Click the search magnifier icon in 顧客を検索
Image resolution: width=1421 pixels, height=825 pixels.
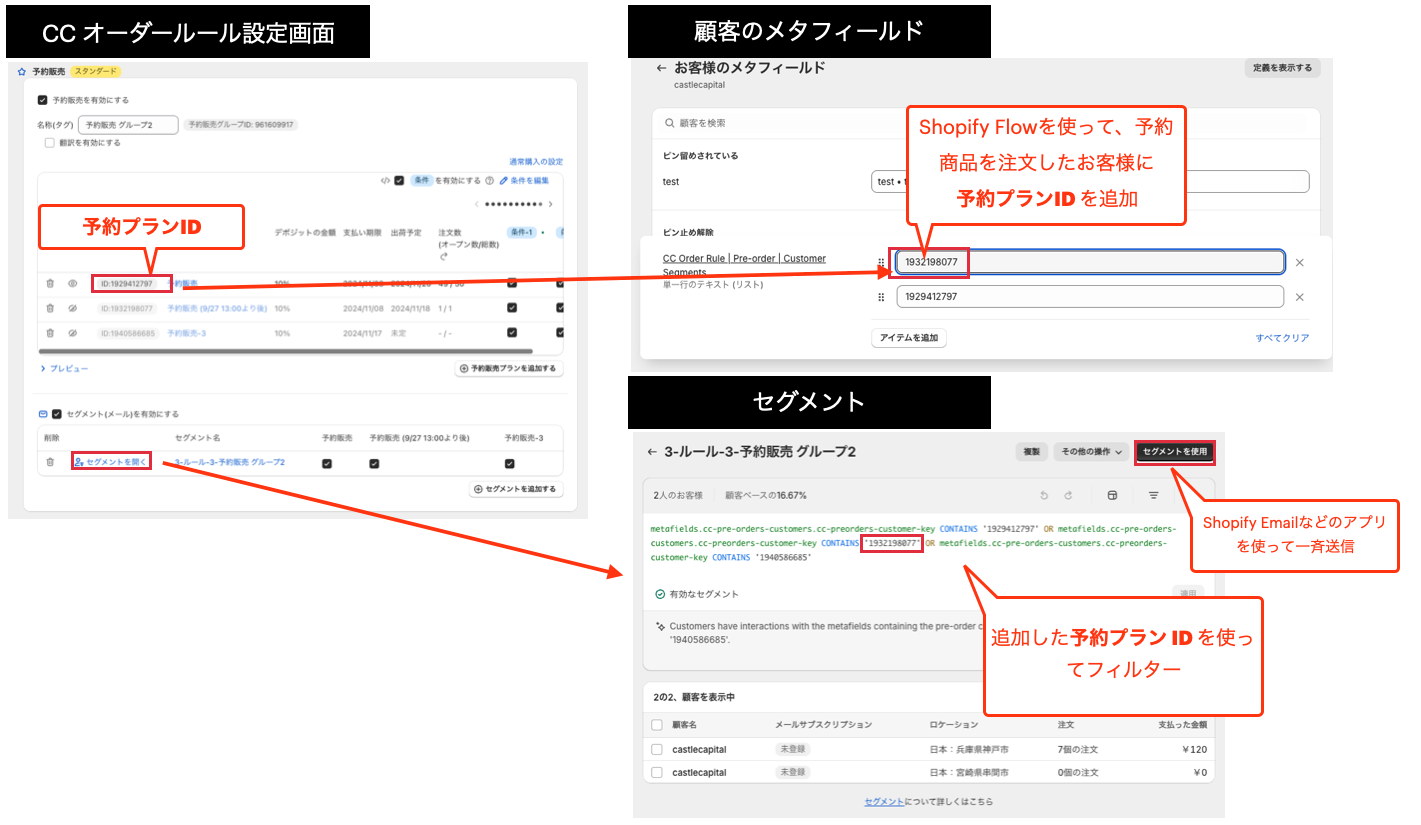click(668, 123)
